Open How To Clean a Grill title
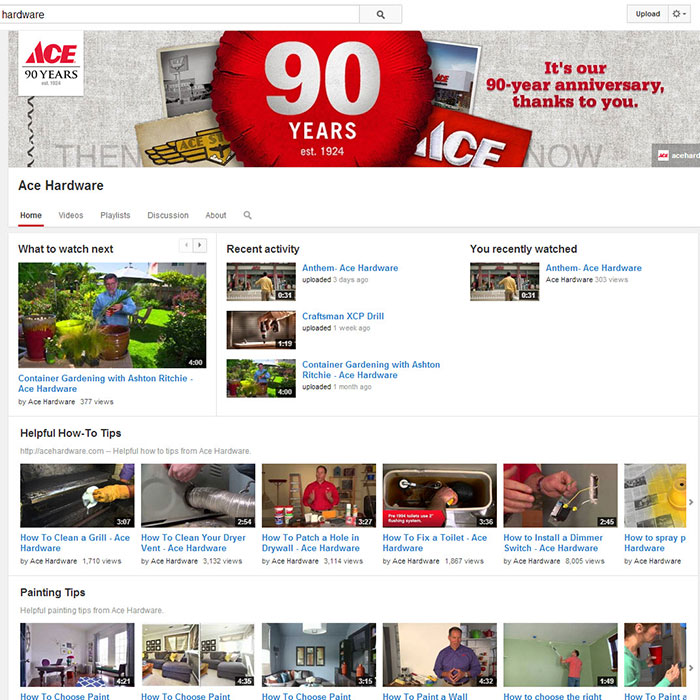Screen dimensions: 700x700 [x=75, y=543]
